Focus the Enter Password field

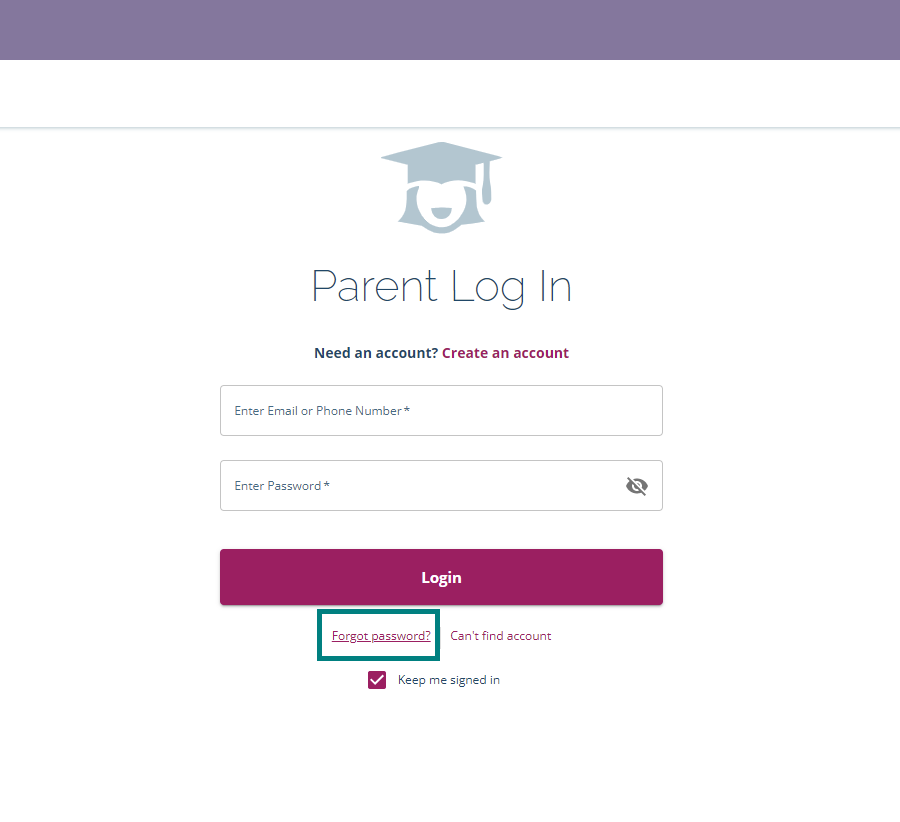(x=420, y=485)
